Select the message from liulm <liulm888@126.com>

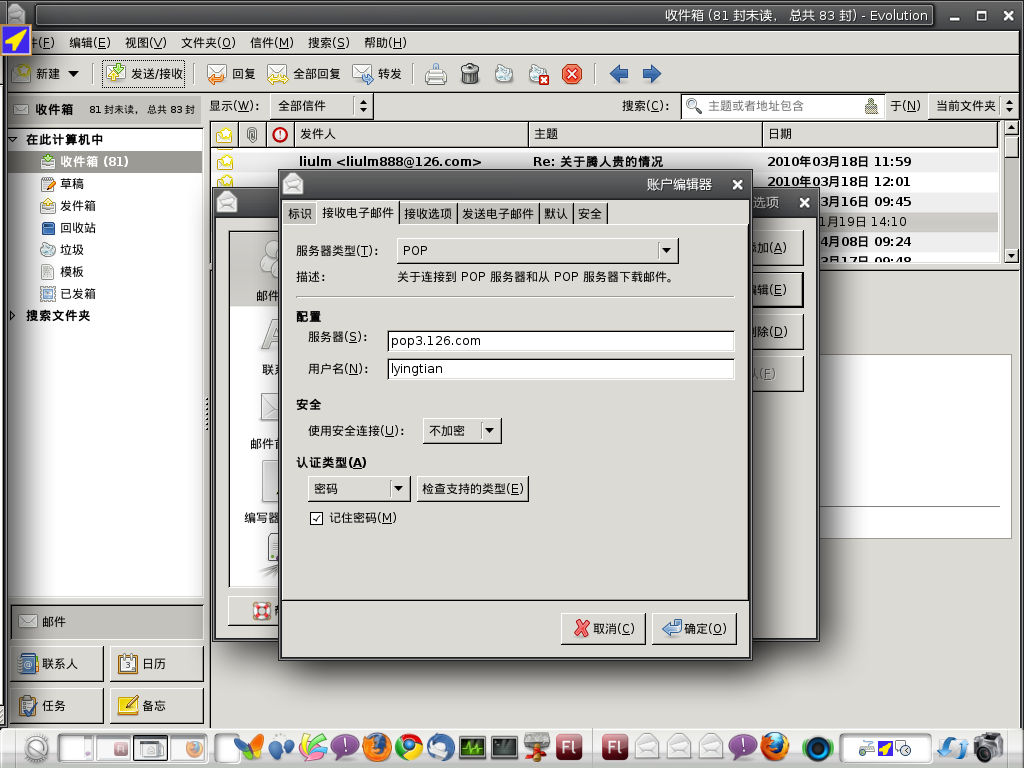coord(604,161)
